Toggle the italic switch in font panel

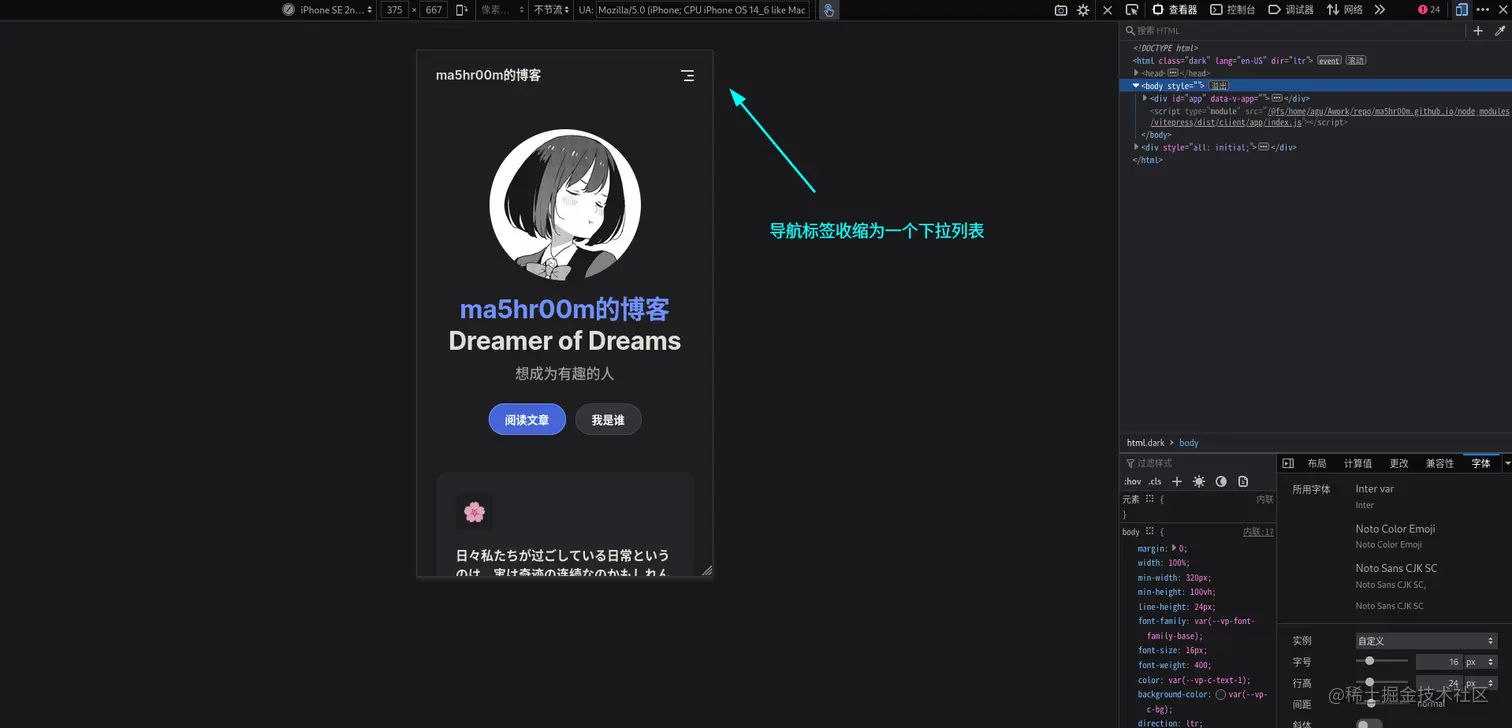1369,724
